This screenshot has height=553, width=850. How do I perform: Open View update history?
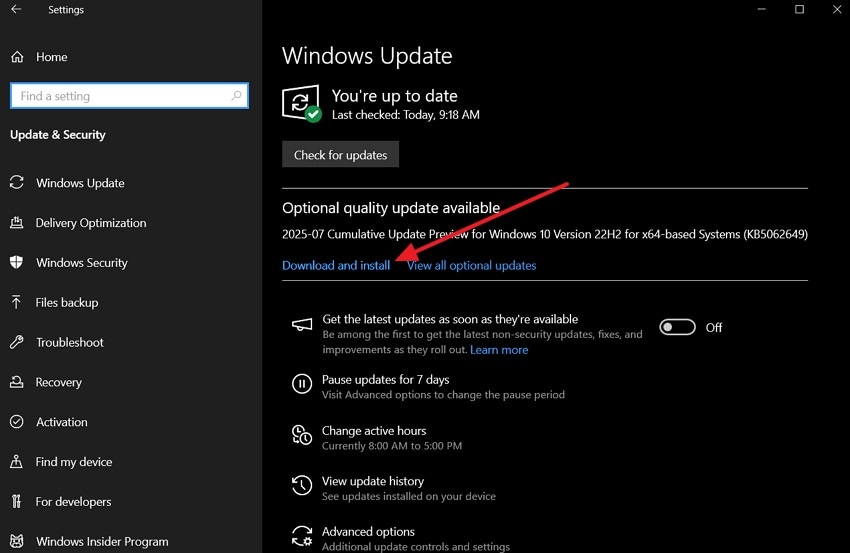point(373,481)
